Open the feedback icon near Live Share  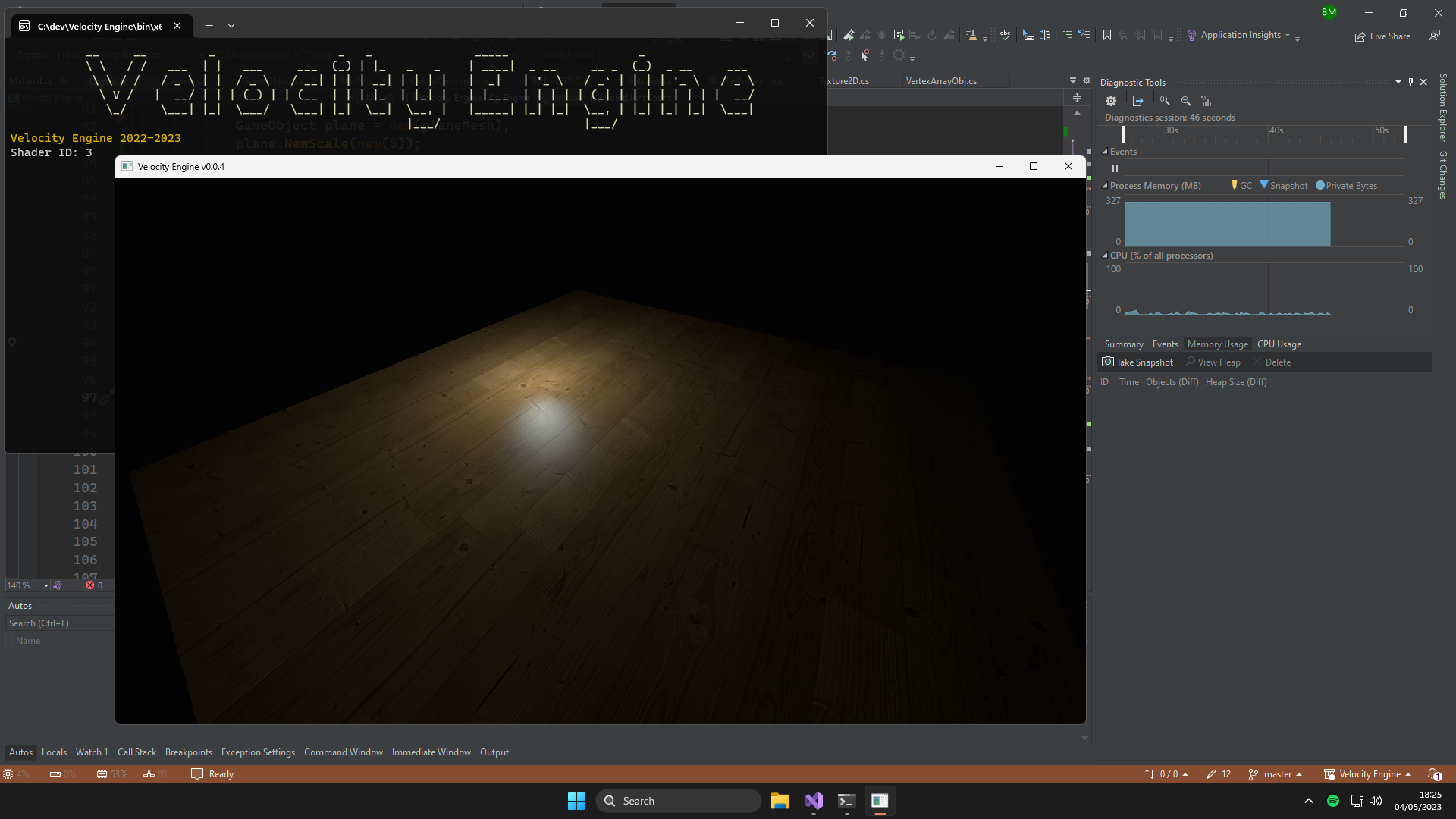pyautogui.click(x=1435, y=36)
